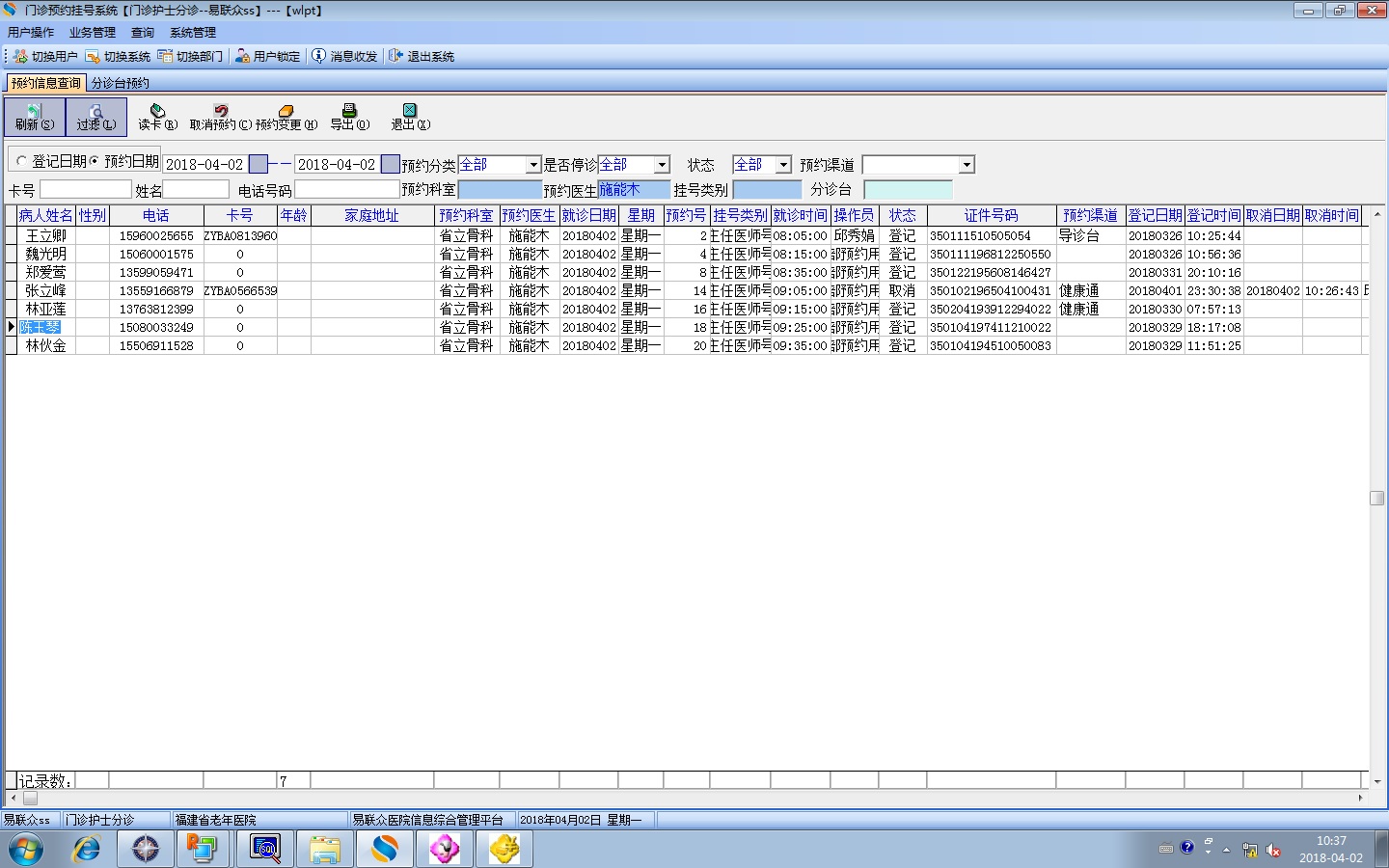Open the pink flower taskbar app
This screenshot has width=1389, height=868.
(x=445, y=849)
